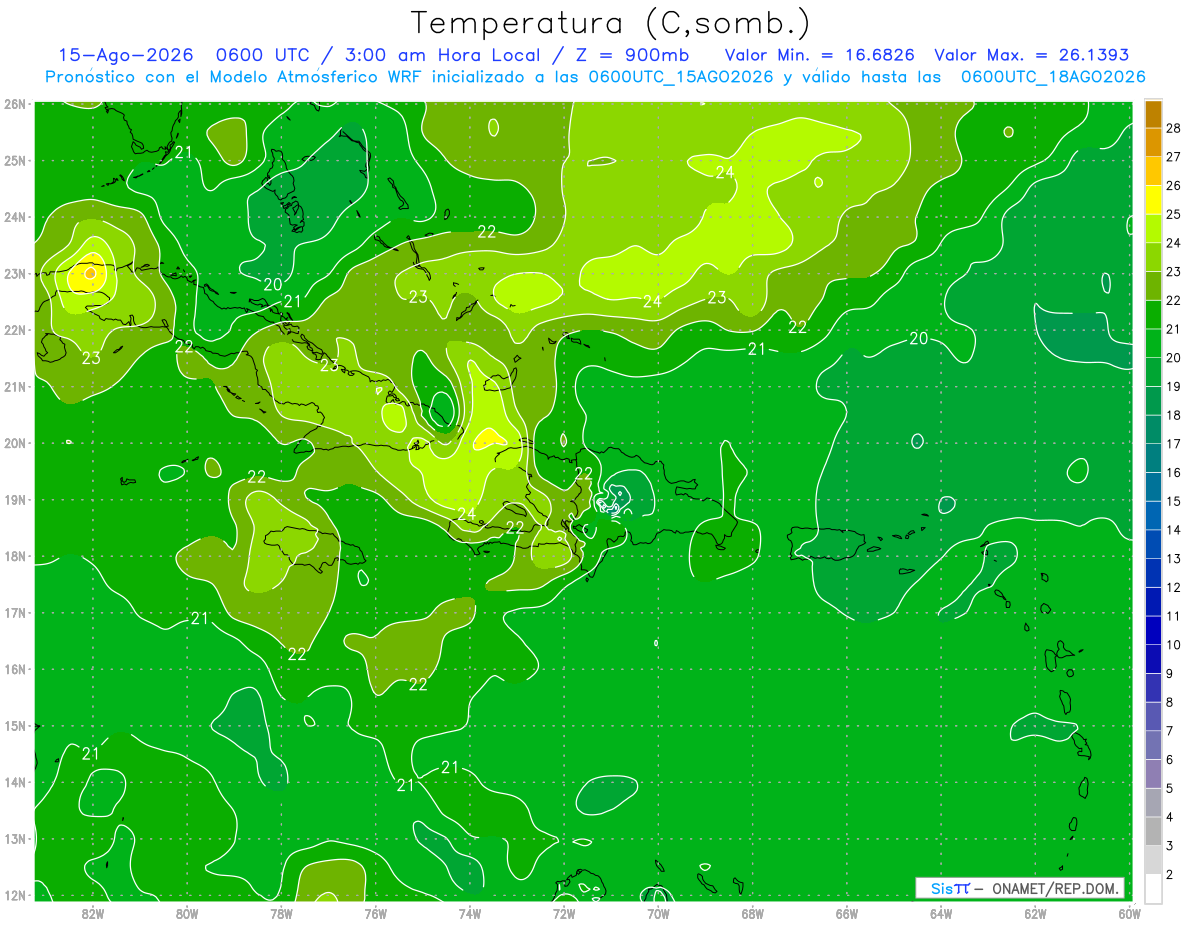This screenshot has width=1200, height=927.
Task: Click the '13' label on color scale
Action: (x=1174, y=558)
